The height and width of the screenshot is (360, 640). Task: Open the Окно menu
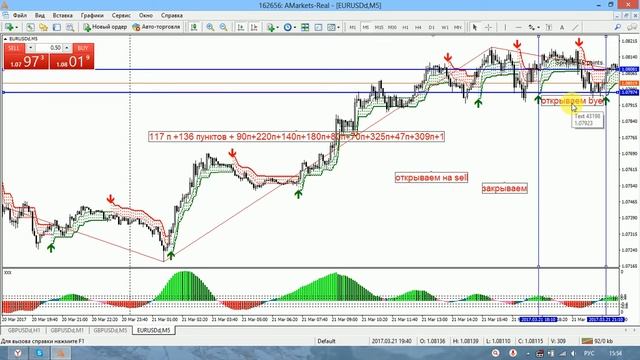(146, 15)
